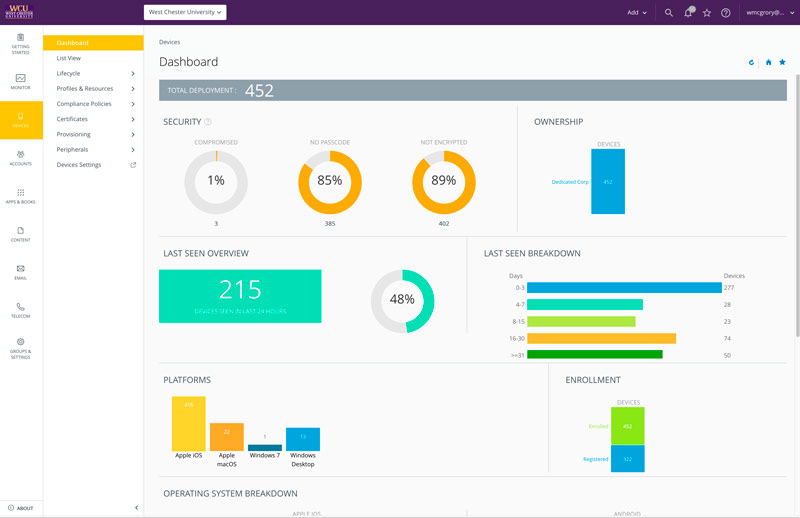Open Apps & Books section
The image size is (800, 518).
point(20,195)
